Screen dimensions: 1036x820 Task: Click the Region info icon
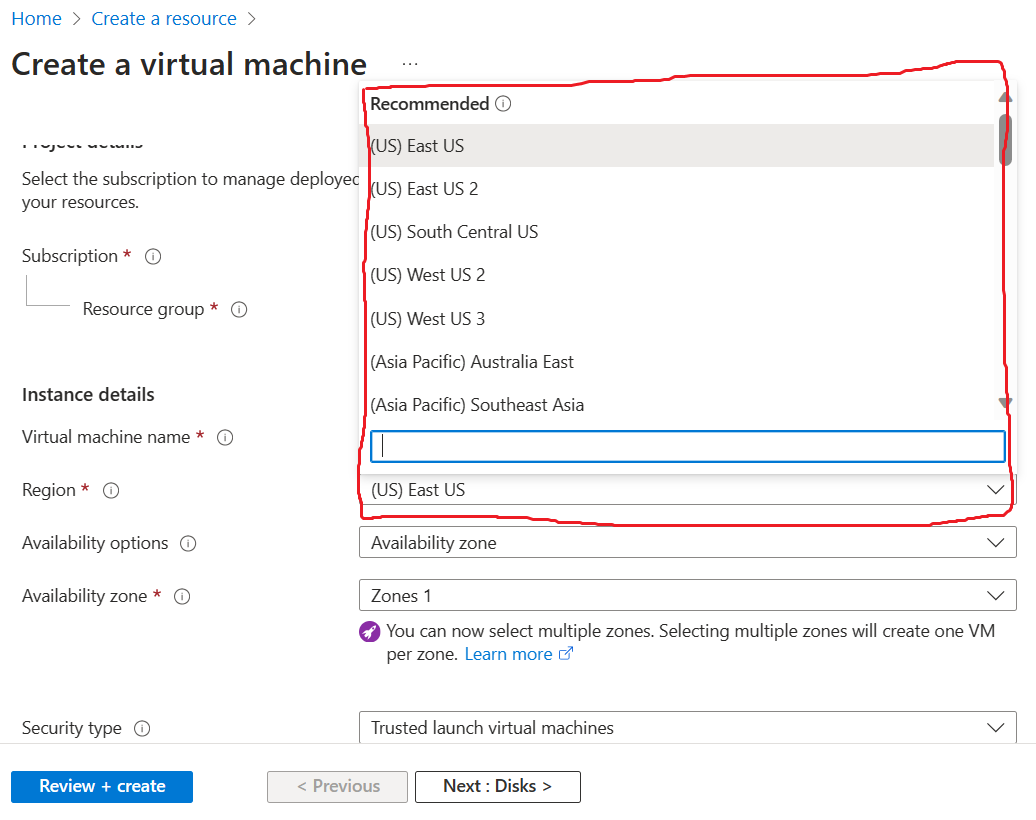[x=111, y=490]
